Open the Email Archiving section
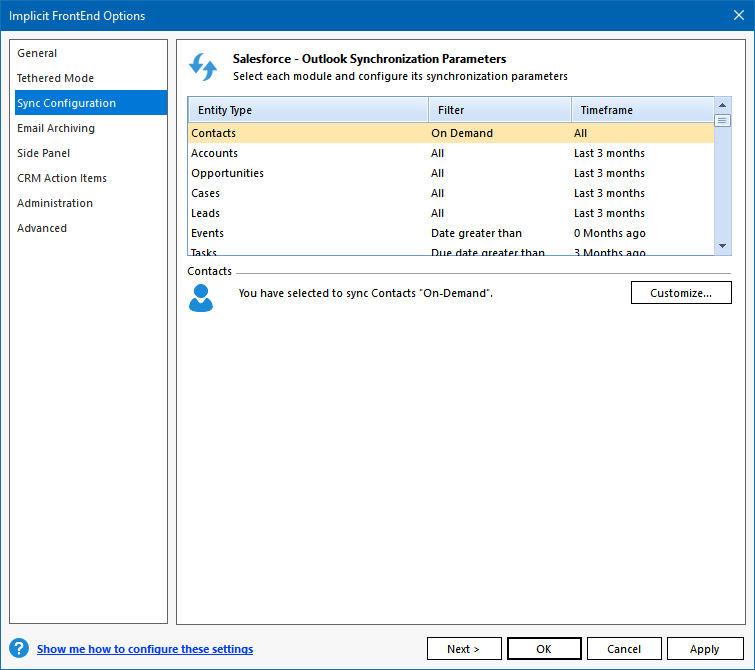755x670 pixels. point(56,128)
